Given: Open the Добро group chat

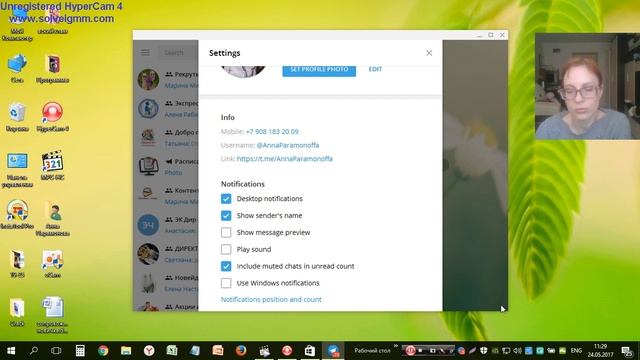Looking at the screenshot, I should click(x=166, y=138).
